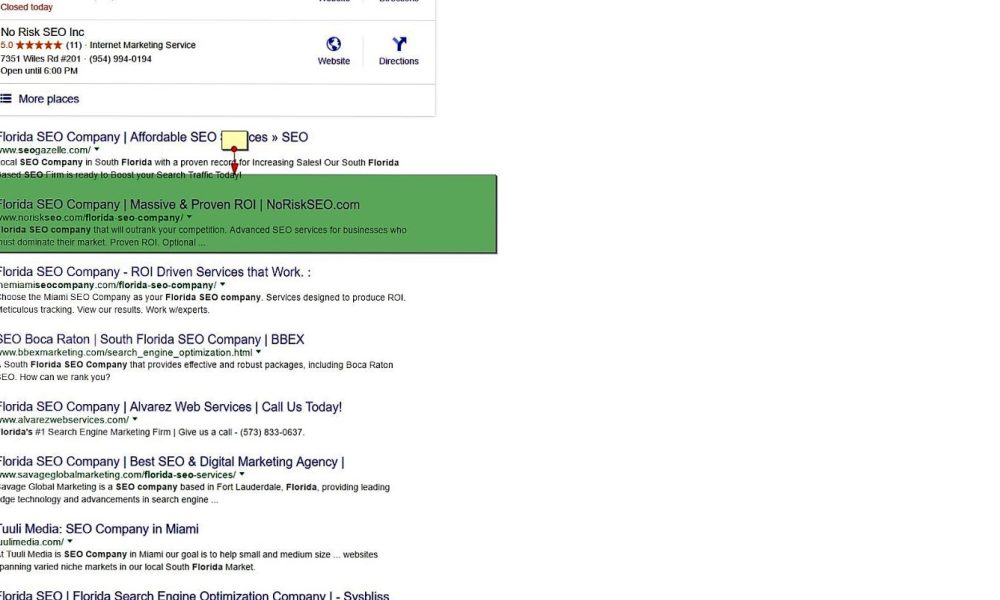This screenshot has height=600, width=1000.
Task: Click the Website globe icon for No Risk SEO
Action: click(x=333, y=44)
